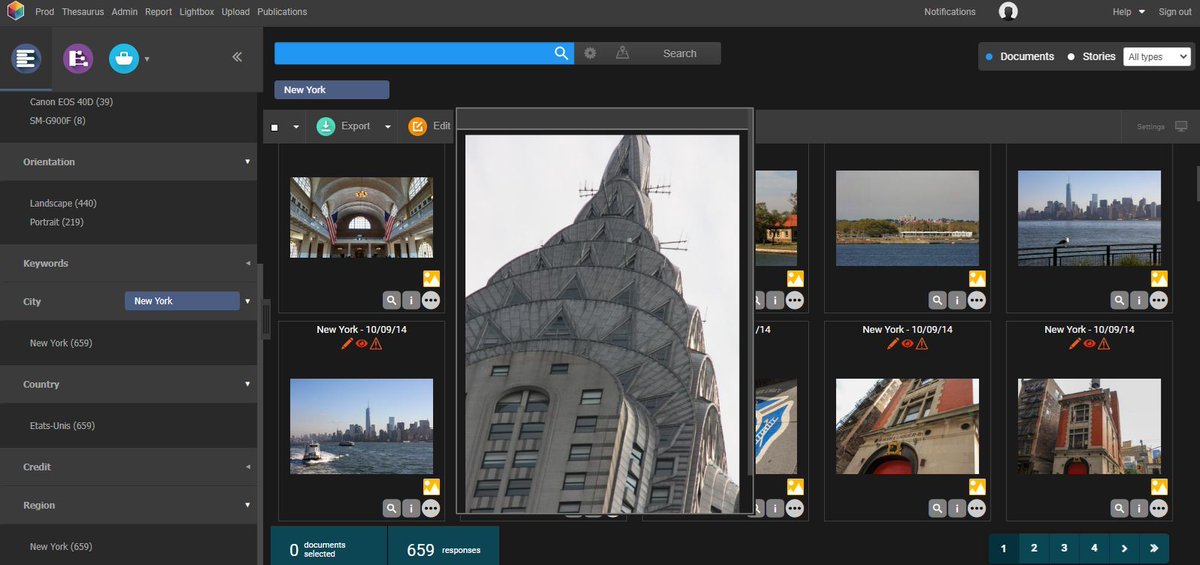Open the Lightbox menu
The image size is (1200, 565).
(199, 12)
